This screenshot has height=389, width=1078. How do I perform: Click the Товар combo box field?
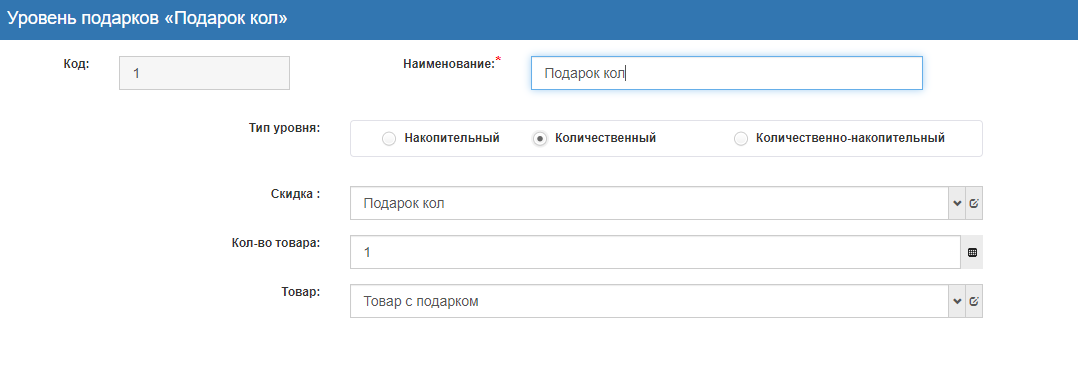(x=650, y=301)
